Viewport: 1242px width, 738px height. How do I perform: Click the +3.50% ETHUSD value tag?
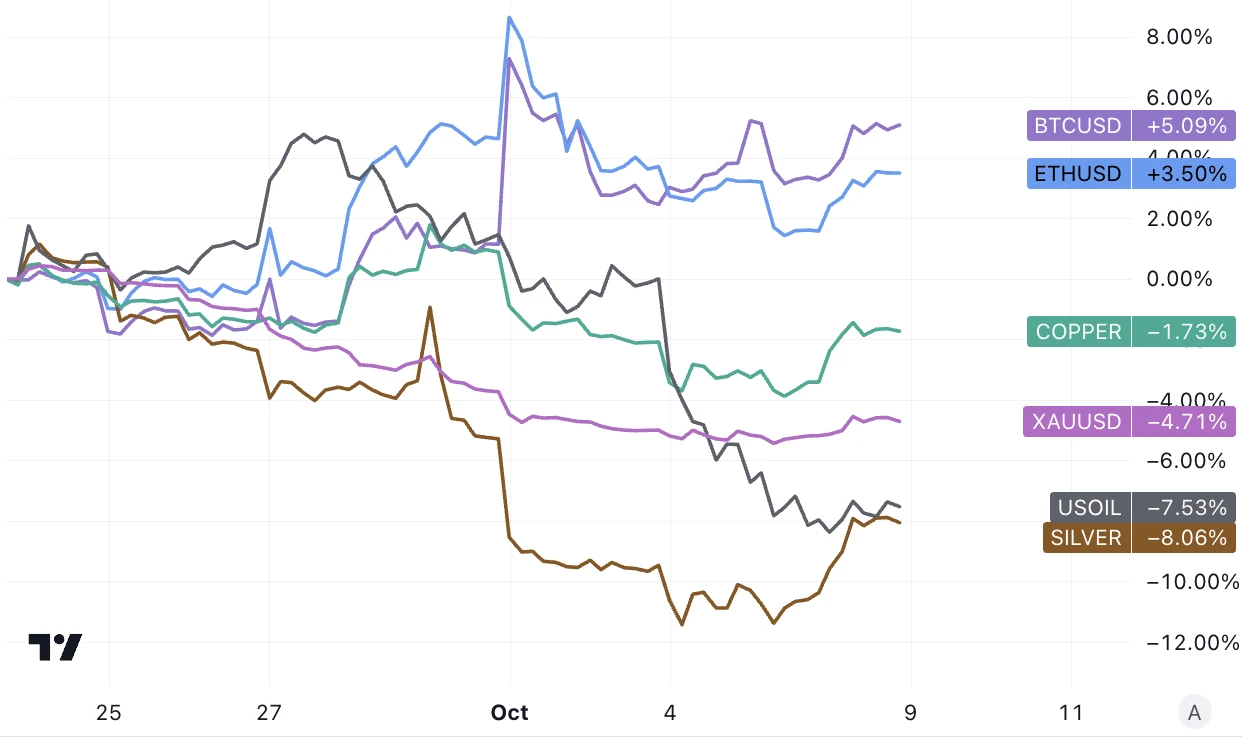point(1184,174)
